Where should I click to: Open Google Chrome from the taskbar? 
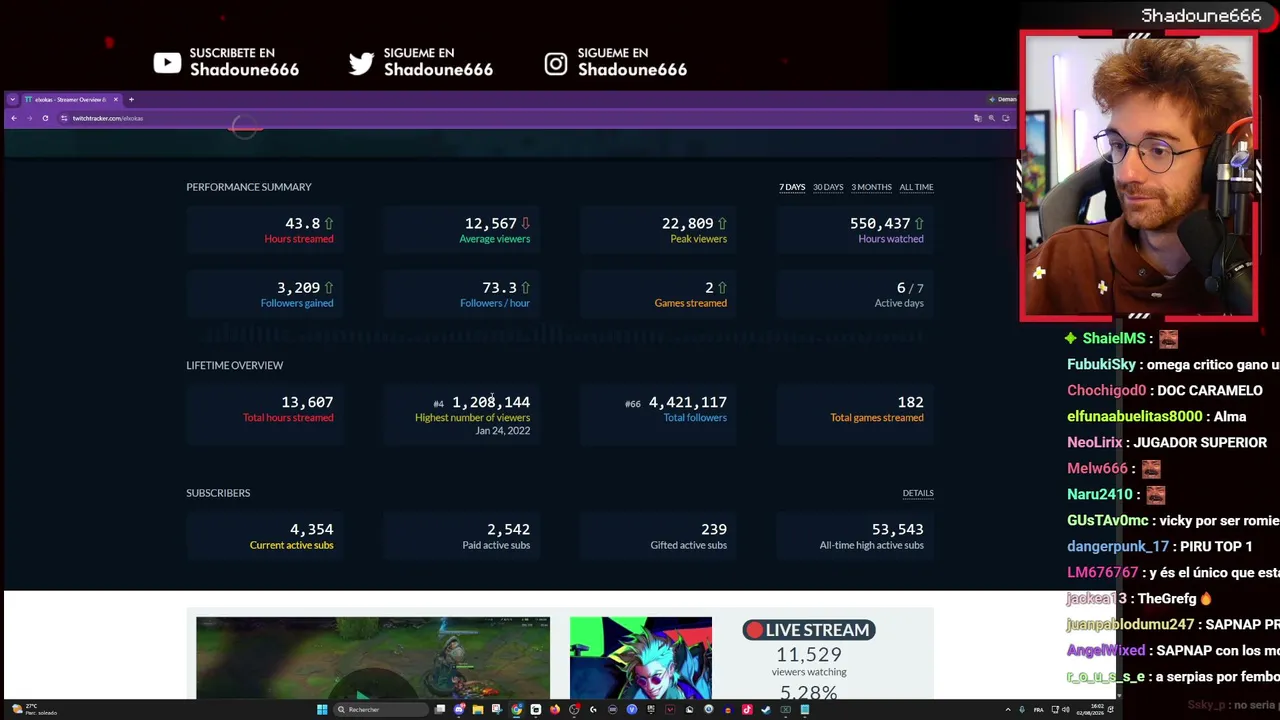pos(516,710)
